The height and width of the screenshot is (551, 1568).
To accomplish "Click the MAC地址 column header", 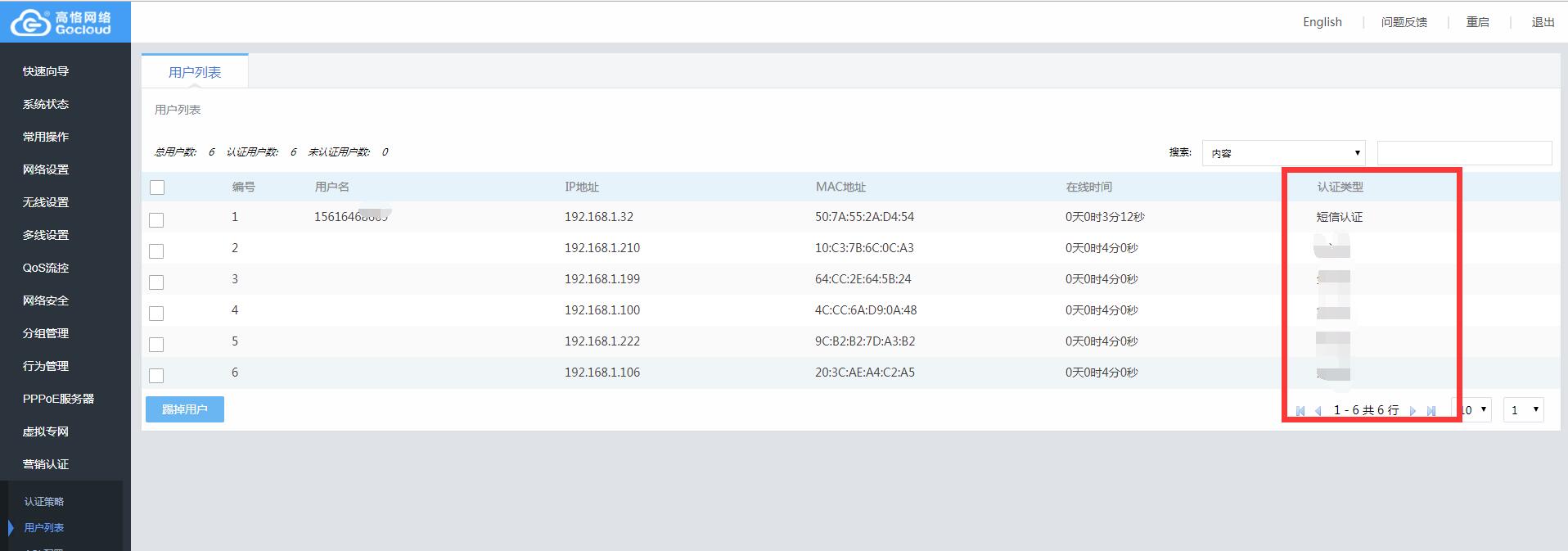I will 840,187.
